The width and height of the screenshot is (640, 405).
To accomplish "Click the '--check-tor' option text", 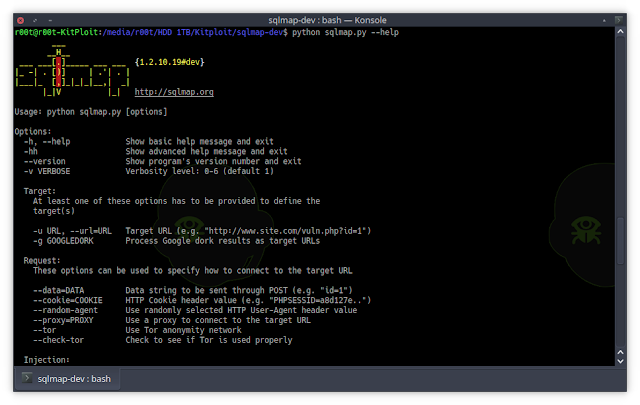I will [58, 340].
